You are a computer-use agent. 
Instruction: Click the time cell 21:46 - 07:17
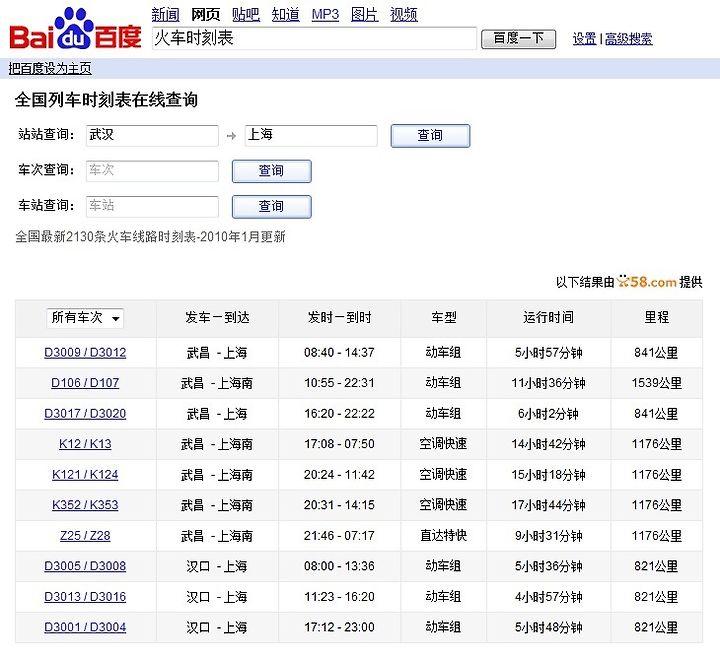click(339, 536)
